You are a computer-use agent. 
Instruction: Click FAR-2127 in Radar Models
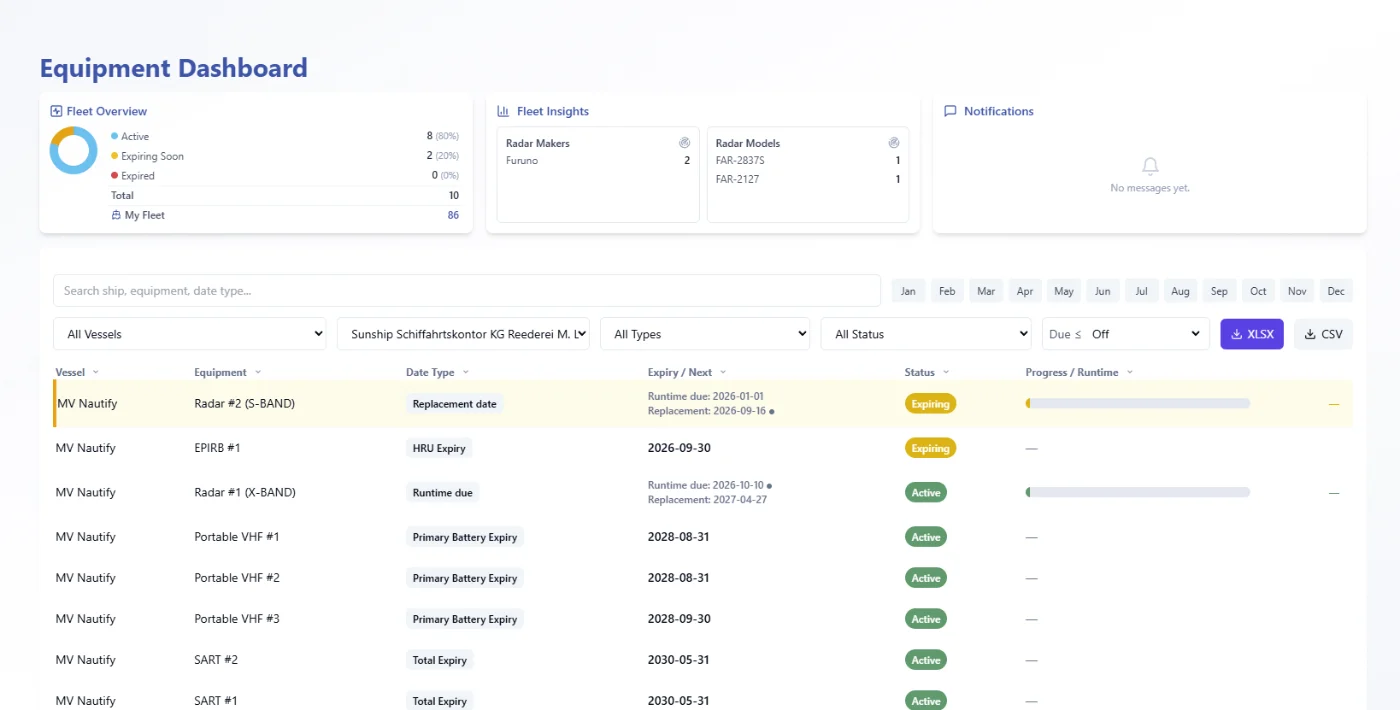point(737,179)
